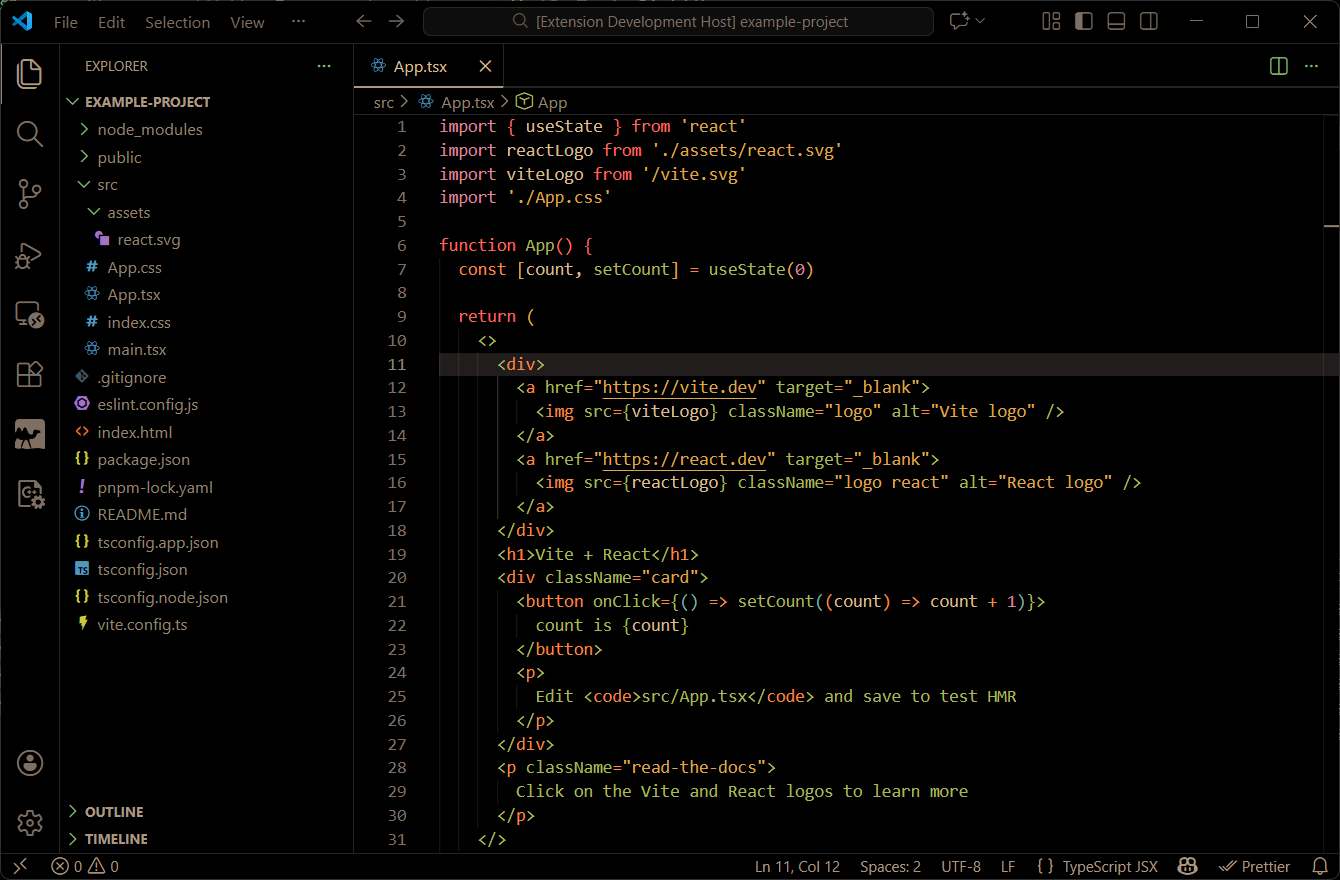Click the remote window indicator in status bar
This screenshot has width=1340, height=880.
pos(21,867)
